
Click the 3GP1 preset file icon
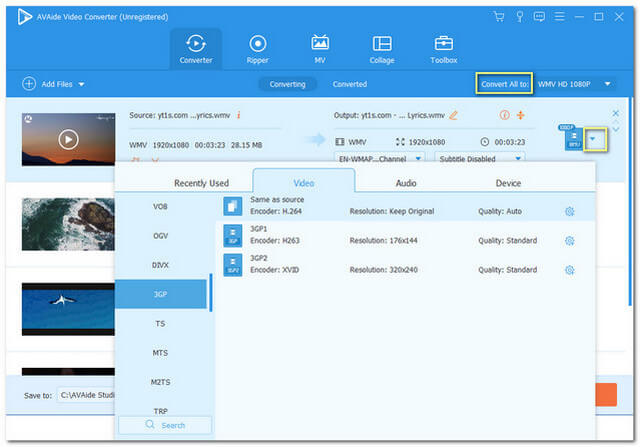(x=233, y=236)
